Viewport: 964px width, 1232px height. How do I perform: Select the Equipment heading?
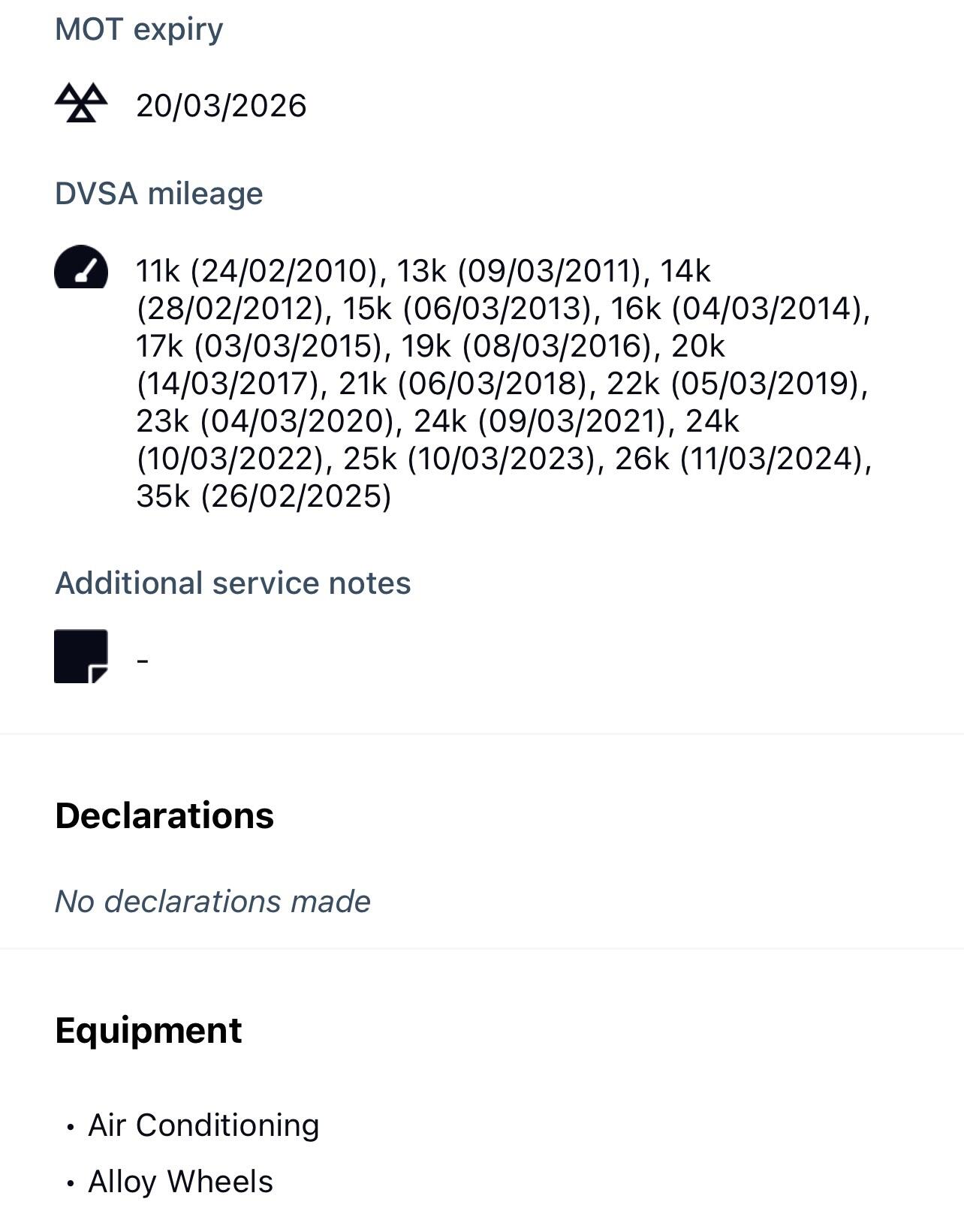pyautogui.click(x=149, y=1031)
